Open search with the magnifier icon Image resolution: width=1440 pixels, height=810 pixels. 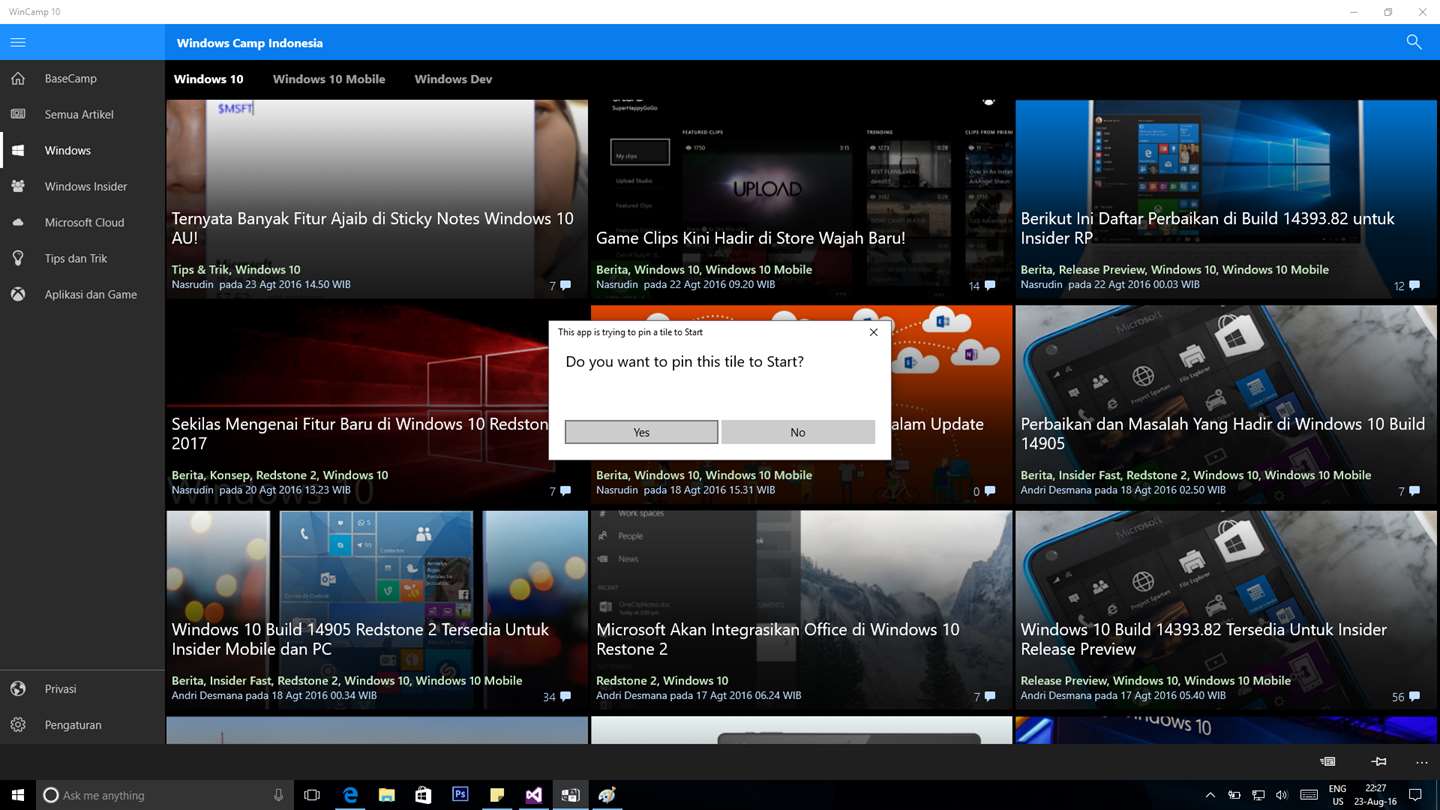1414,42
